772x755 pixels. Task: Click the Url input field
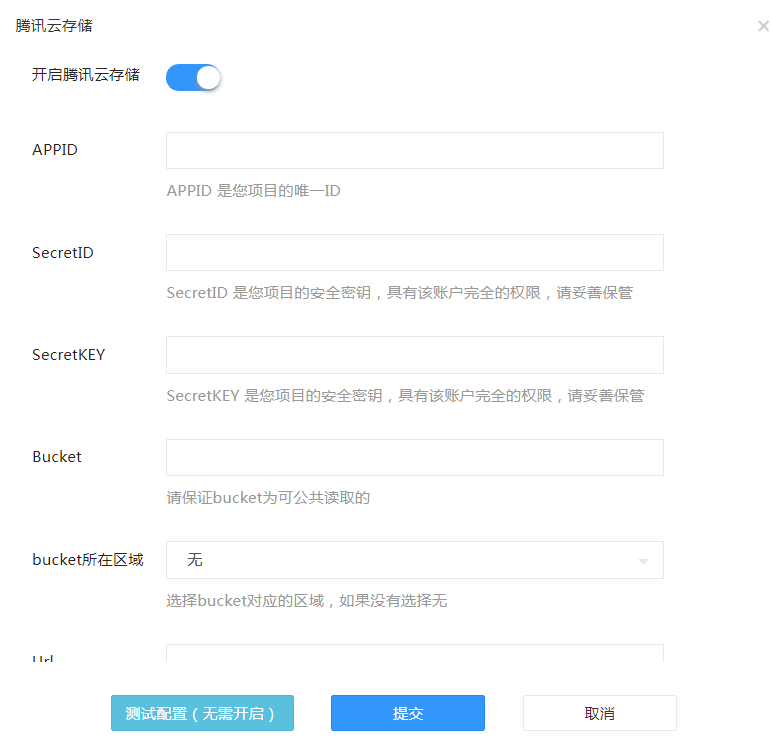coord(415,653)
